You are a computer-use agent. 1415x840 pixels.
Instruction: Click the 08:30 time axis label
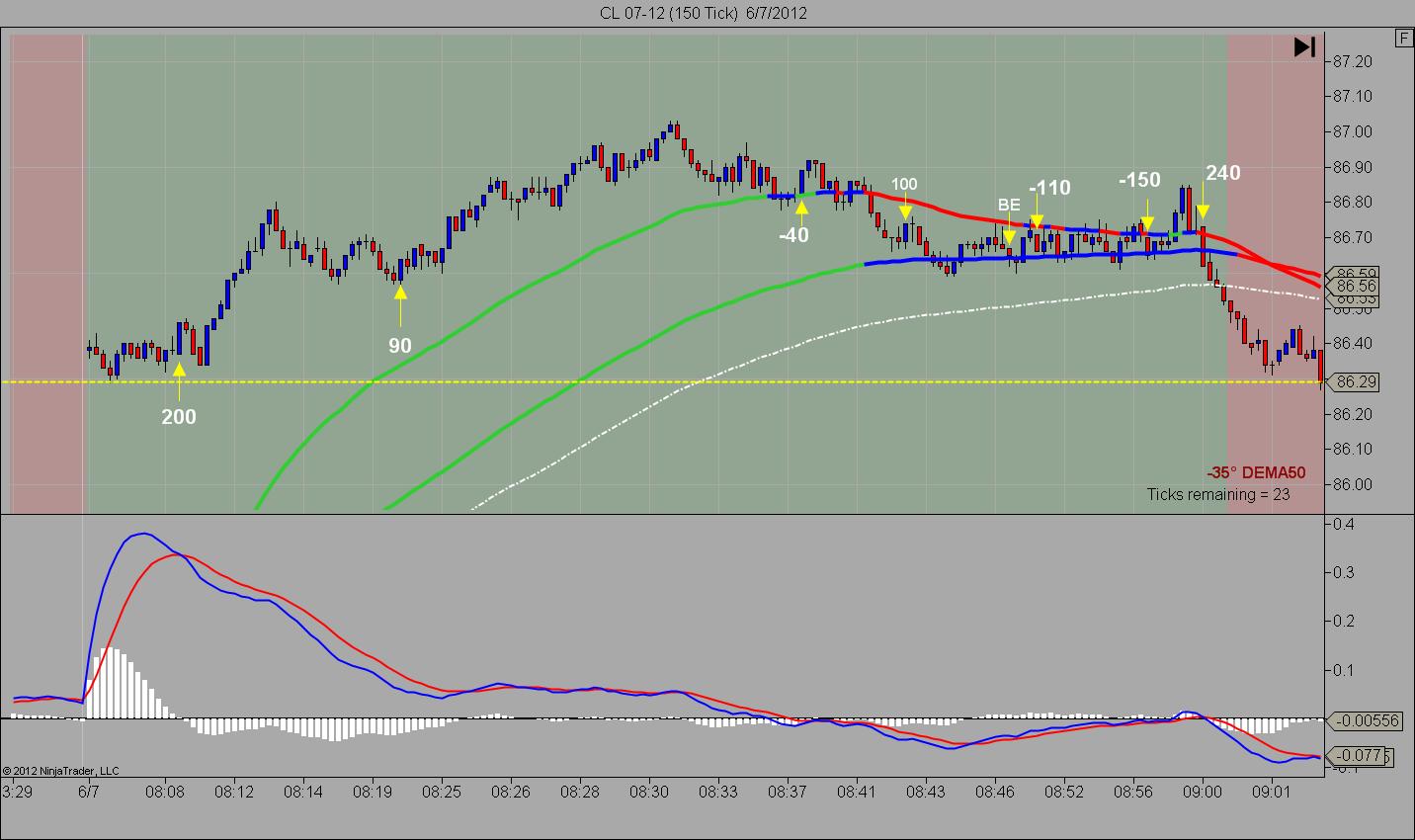648,792
